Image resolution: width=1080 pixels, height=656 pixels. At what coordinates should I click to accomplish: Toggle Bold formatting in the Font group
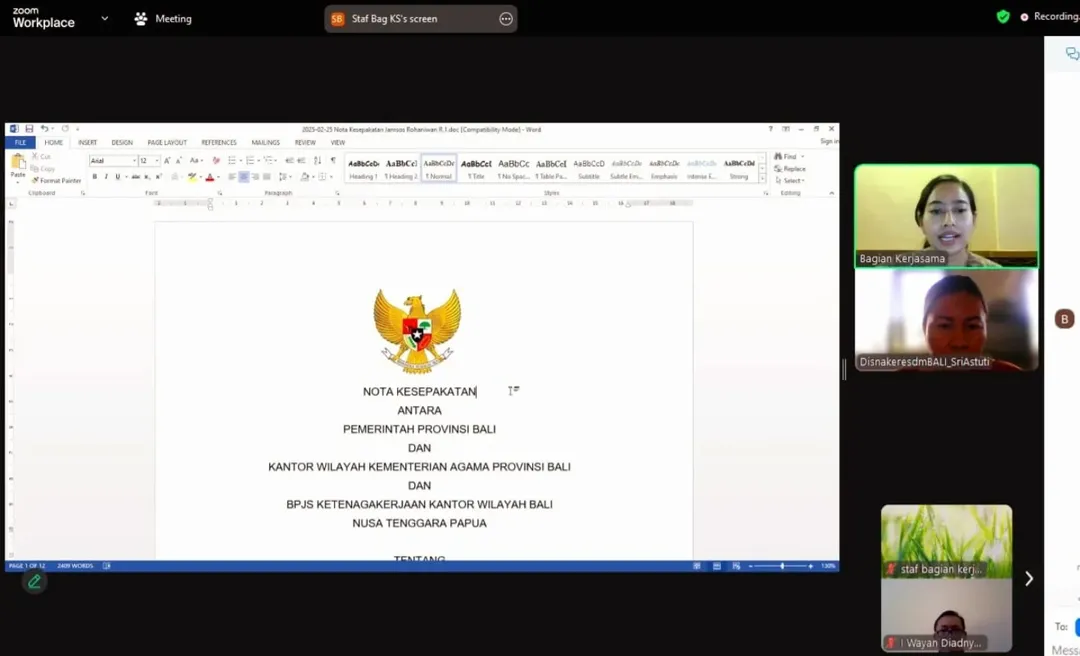coord(95,177)
